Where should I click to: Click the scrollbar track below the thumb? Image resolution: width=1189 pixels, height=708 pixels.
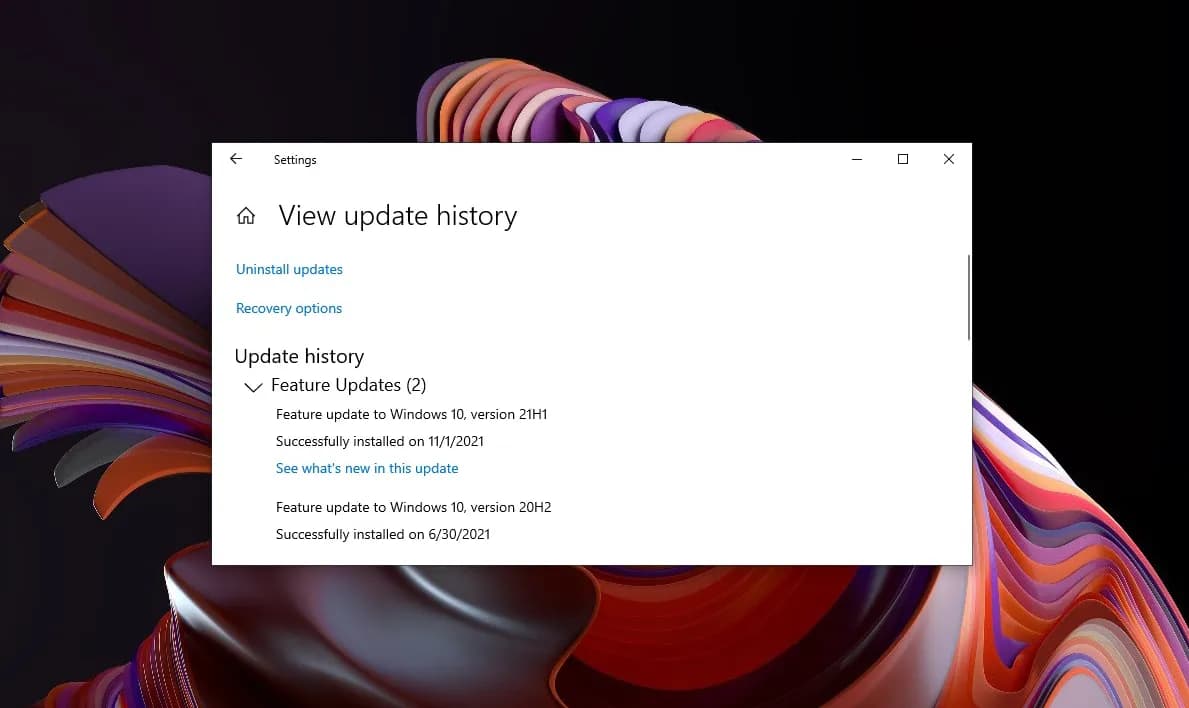968,450
